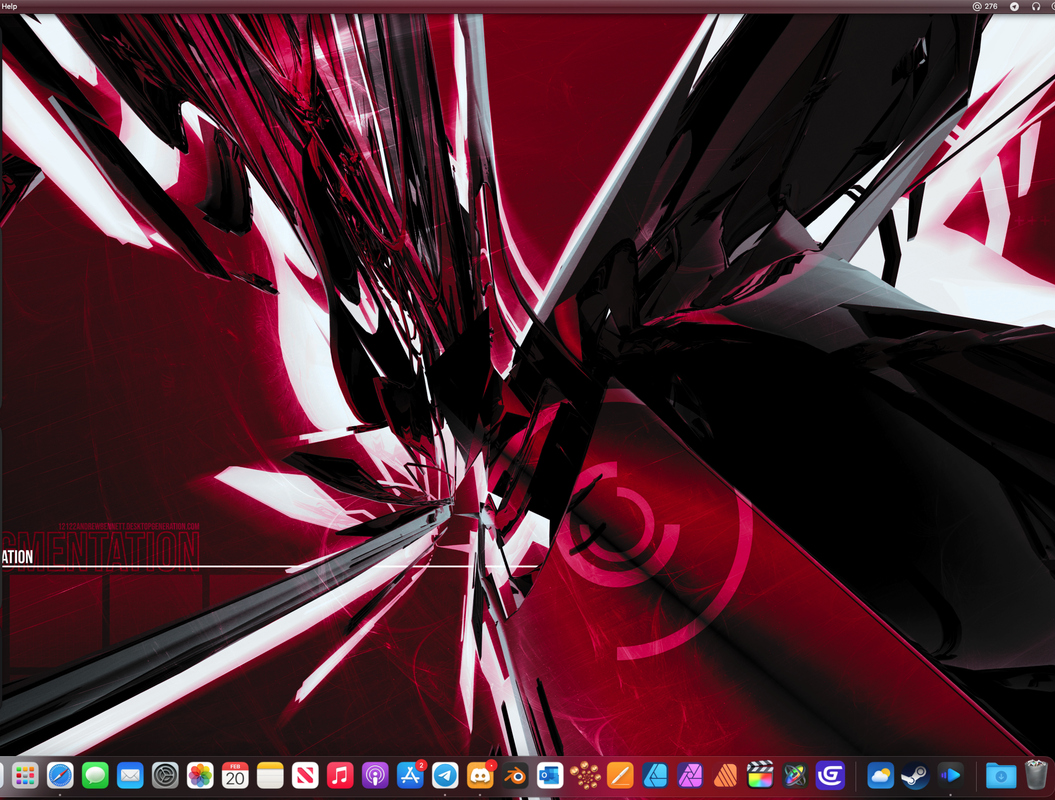Open Telegram from the Dock
The image size is (1055, 800).
[x=445, y=776]
